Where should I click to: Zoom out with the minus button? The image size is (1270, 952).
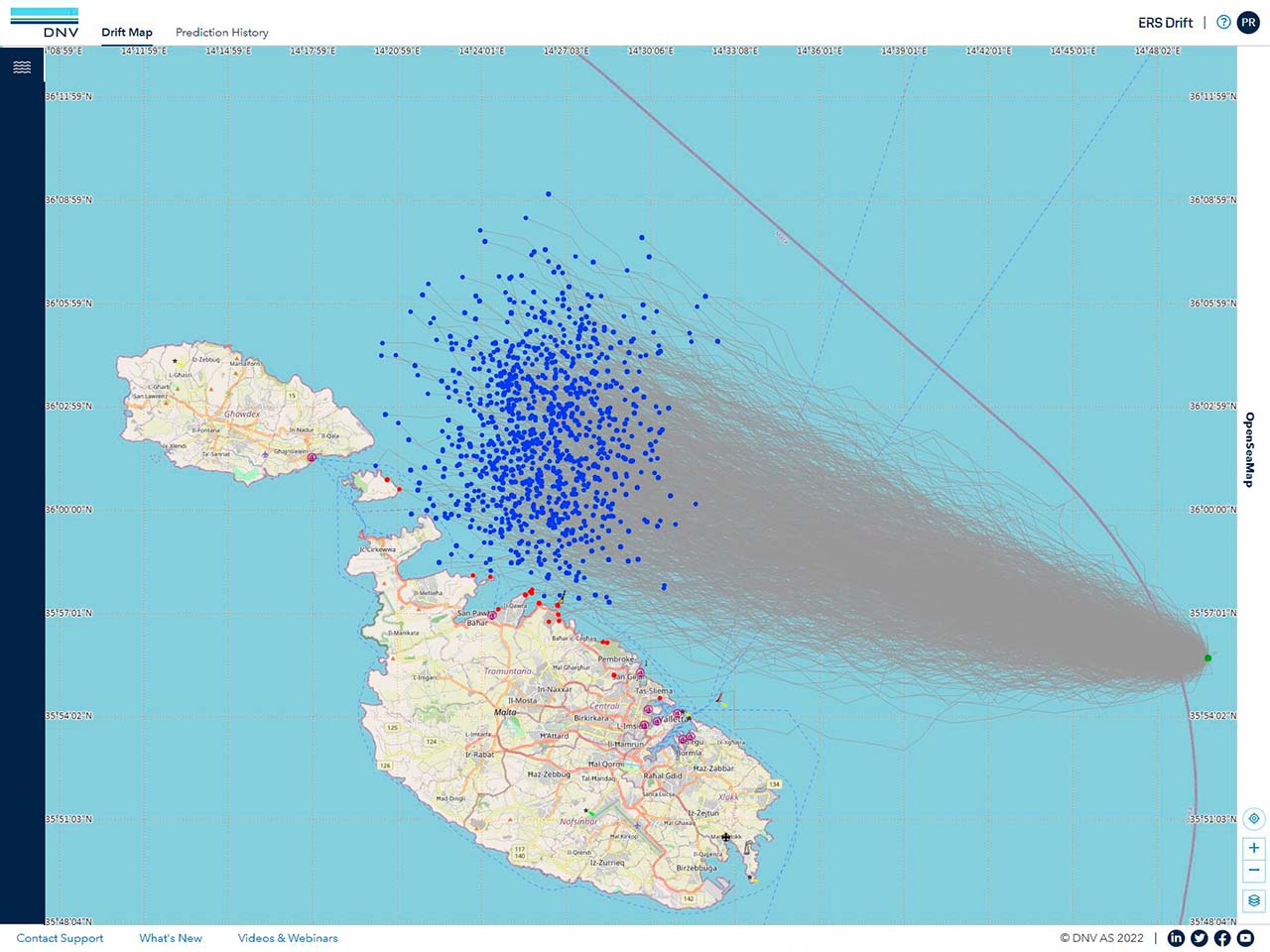tap(1254, 871)
